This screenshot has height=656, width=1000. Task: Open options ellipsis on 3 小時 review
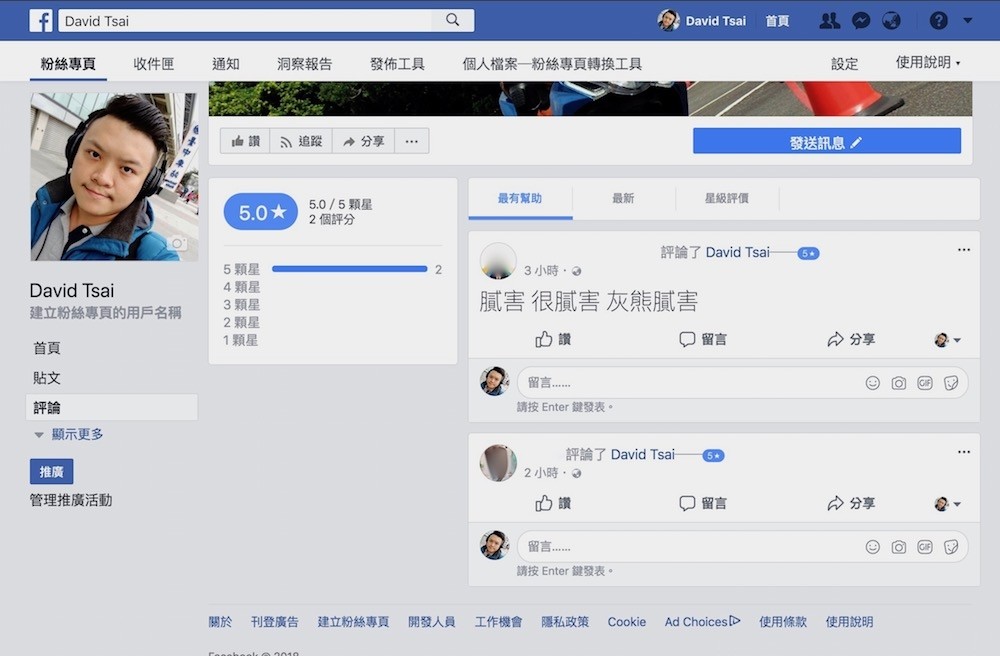[x=964, y=250]
